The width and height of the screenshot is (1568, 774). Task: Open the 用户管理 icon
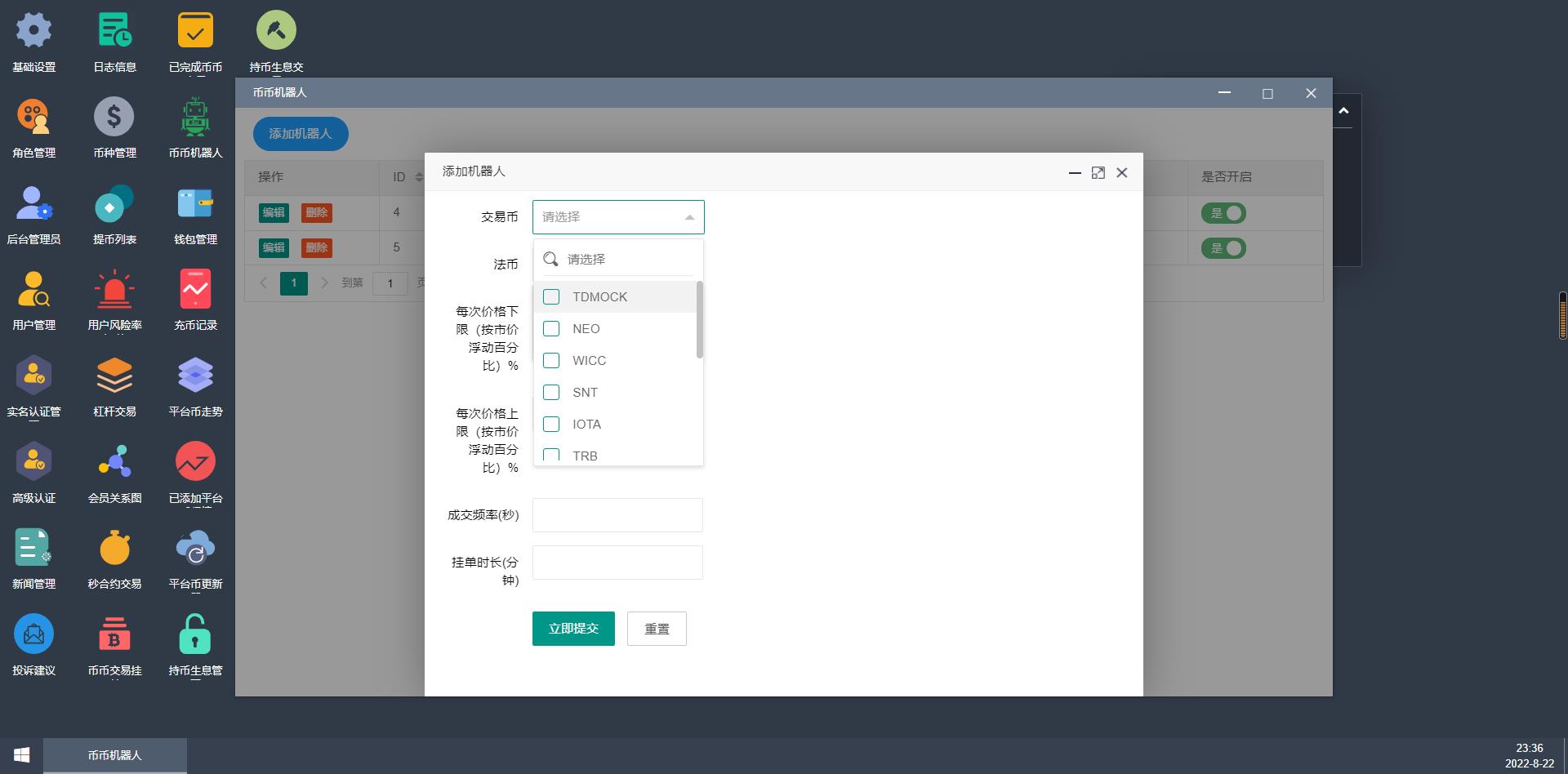tap(33, 289)
